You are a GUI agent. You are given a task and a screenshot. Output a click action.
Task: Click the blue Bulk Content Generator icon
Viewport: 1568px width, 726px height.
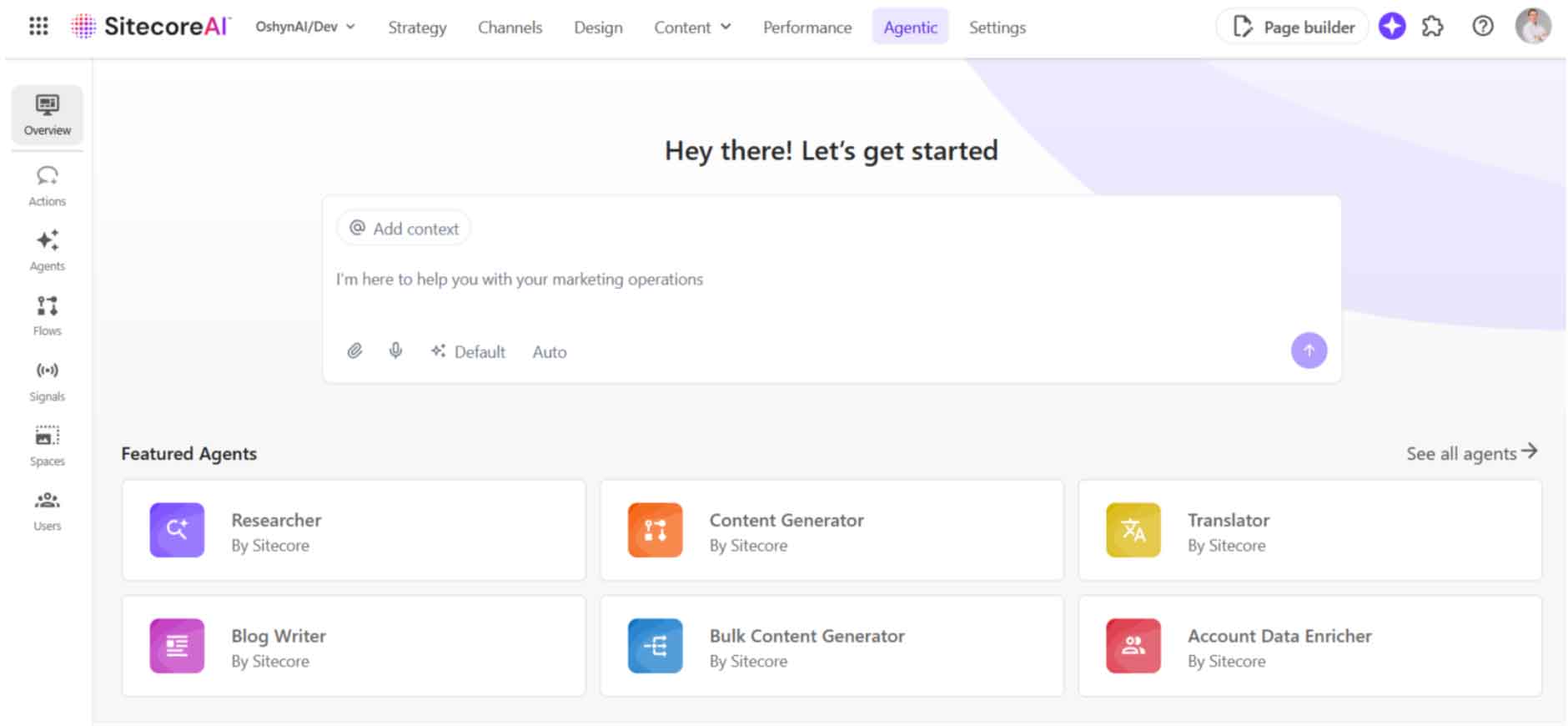pos(655,646)
